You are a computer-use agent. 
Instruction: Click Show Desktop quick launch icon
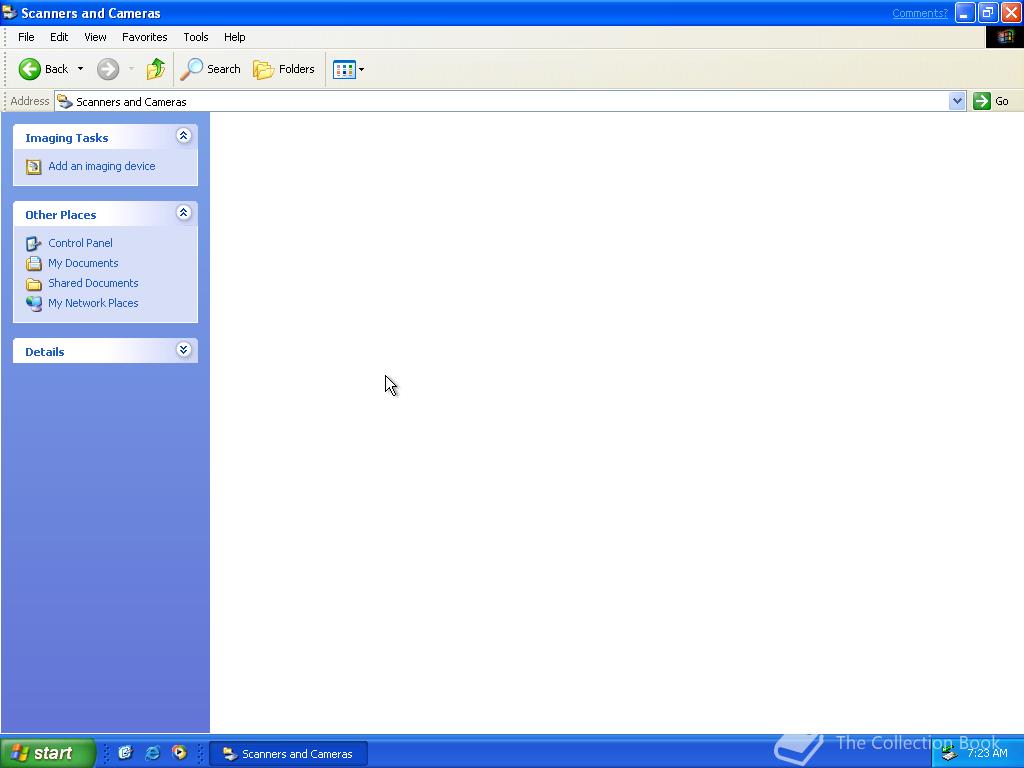[125, 753]
